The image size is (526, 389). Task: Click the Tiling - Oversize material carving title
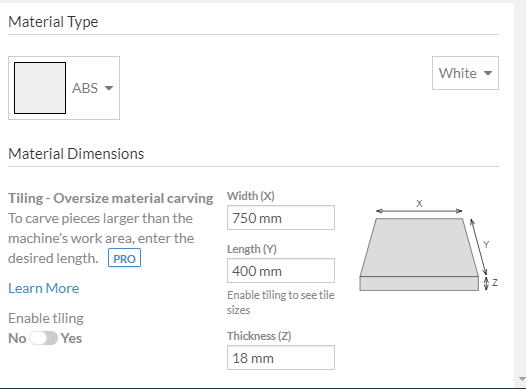(x=111, y=198)
